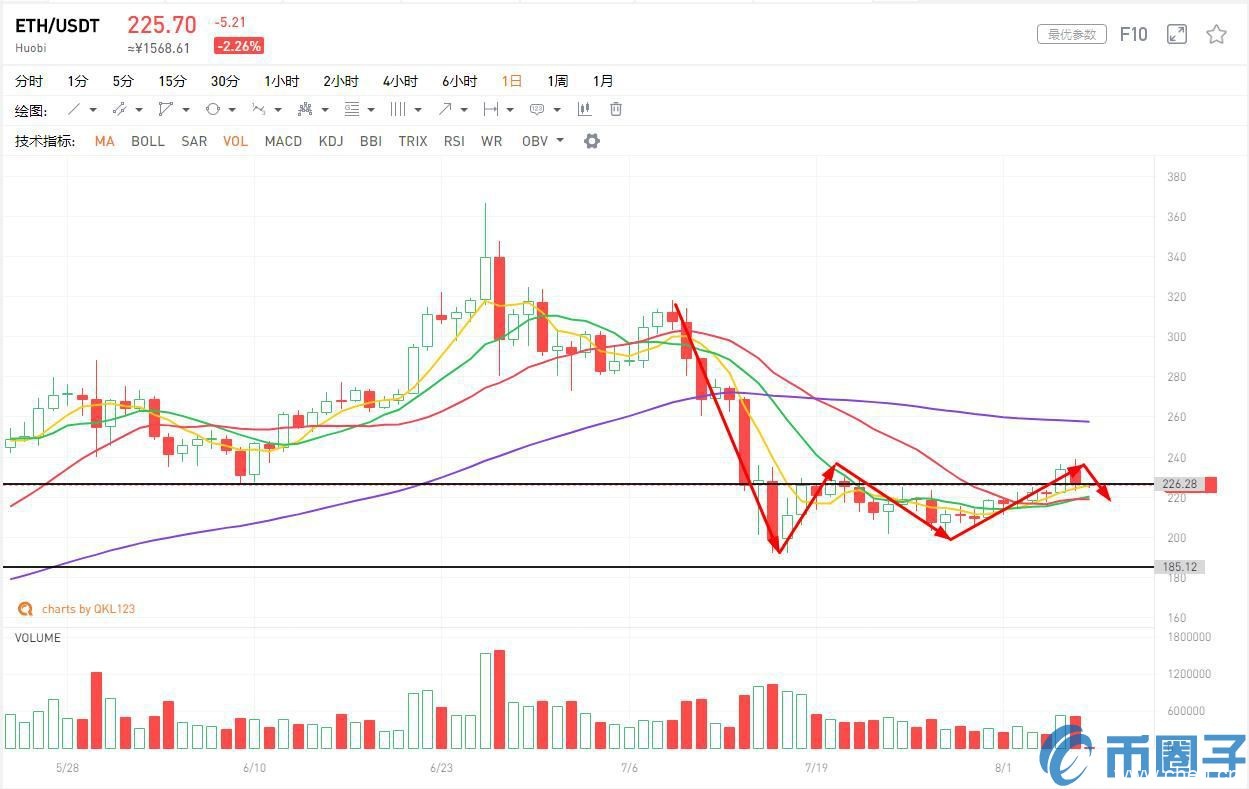Select the straight line drawing tool
The width and height of the screenshot is (1249, 789).
click(74, 109)
